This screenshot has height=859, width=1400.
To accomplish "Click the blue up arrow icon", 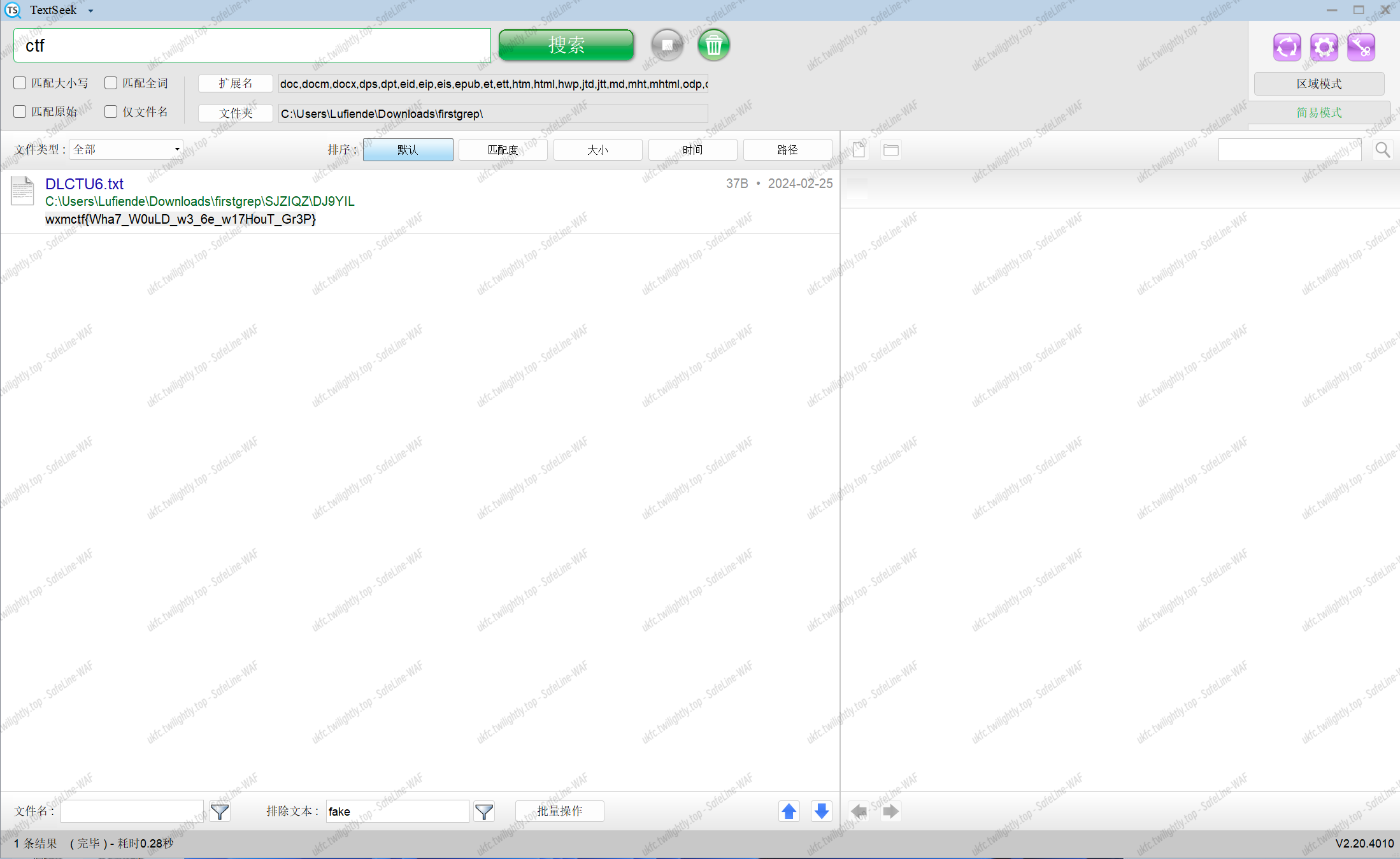I will tap(789, 811).
